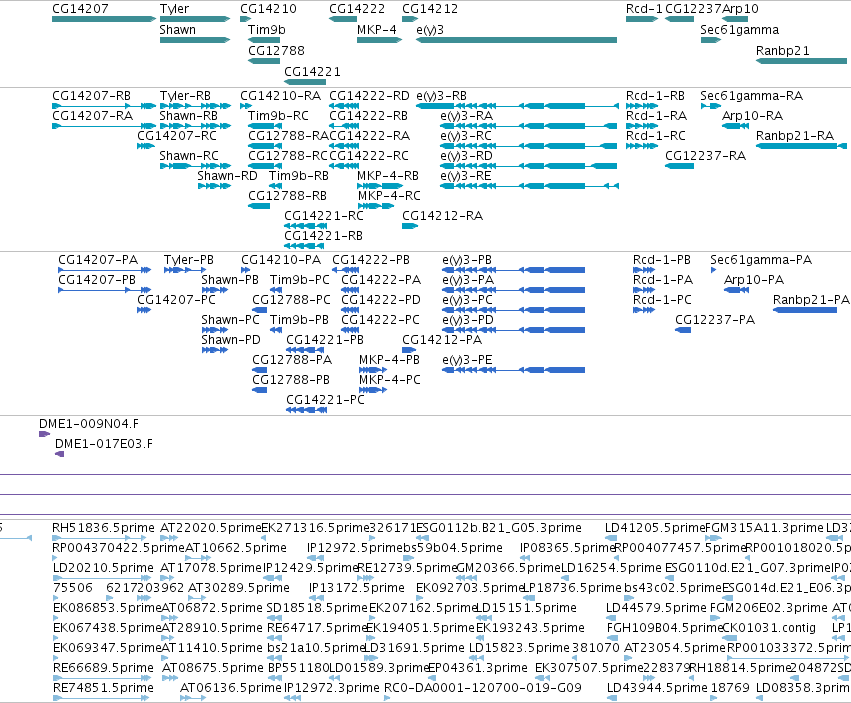Select the Ranbp21 gene label
Viewport: 851px width, 703px height.
coord(783,50)
